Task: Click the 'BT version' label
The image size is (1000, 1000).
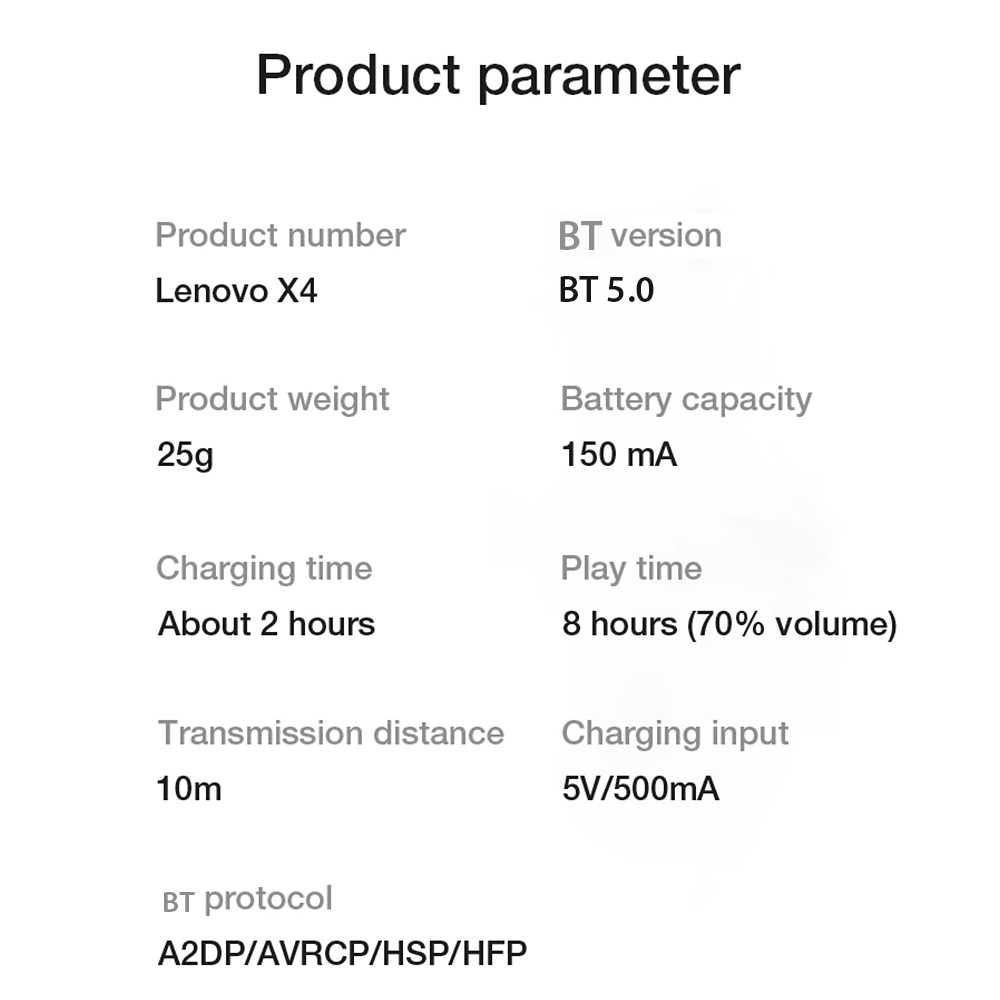Action: tap(640, 236)
